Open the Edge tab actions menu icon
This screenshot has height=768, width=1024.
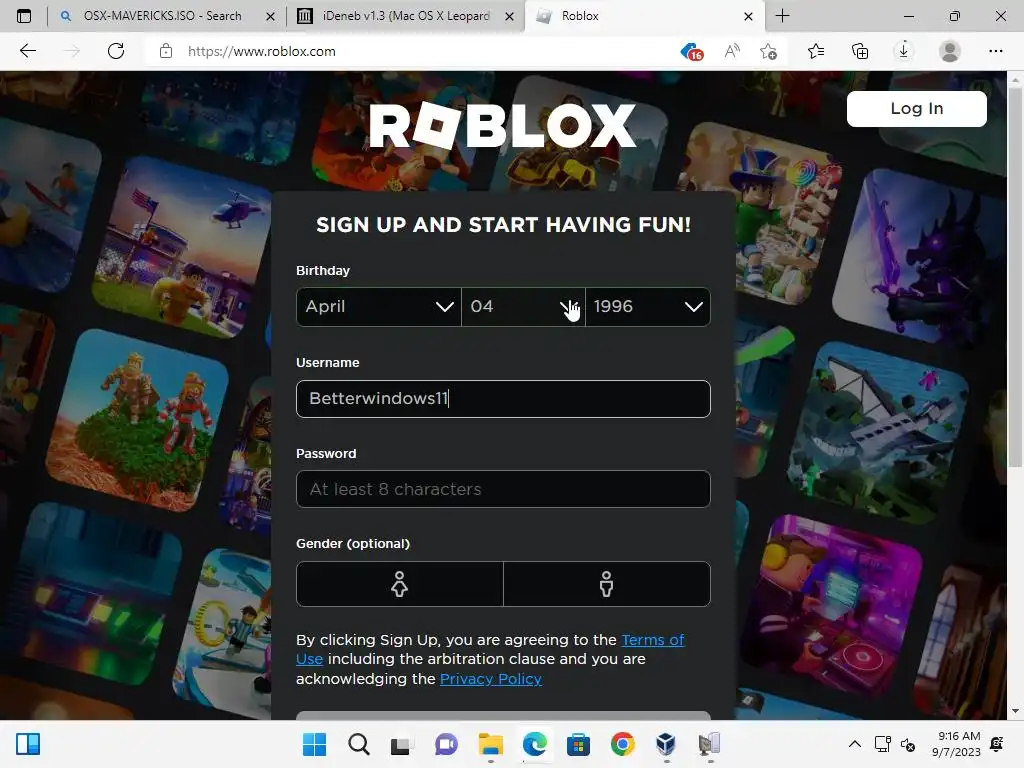coord(24,16)
